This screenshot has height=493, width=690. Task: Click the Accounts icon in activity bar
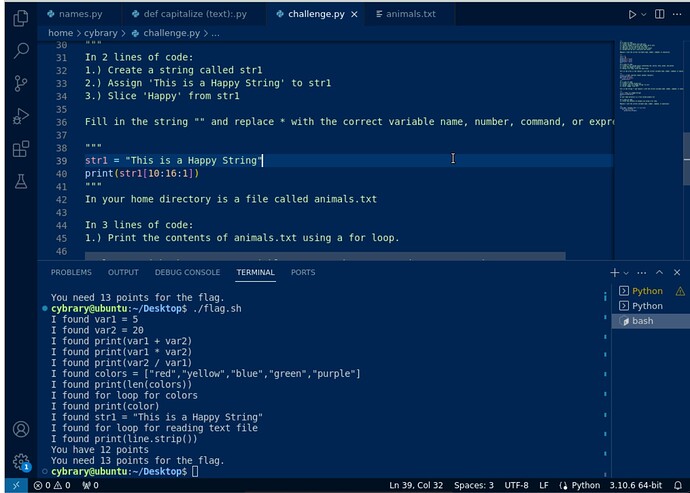[x=20, y=430]
